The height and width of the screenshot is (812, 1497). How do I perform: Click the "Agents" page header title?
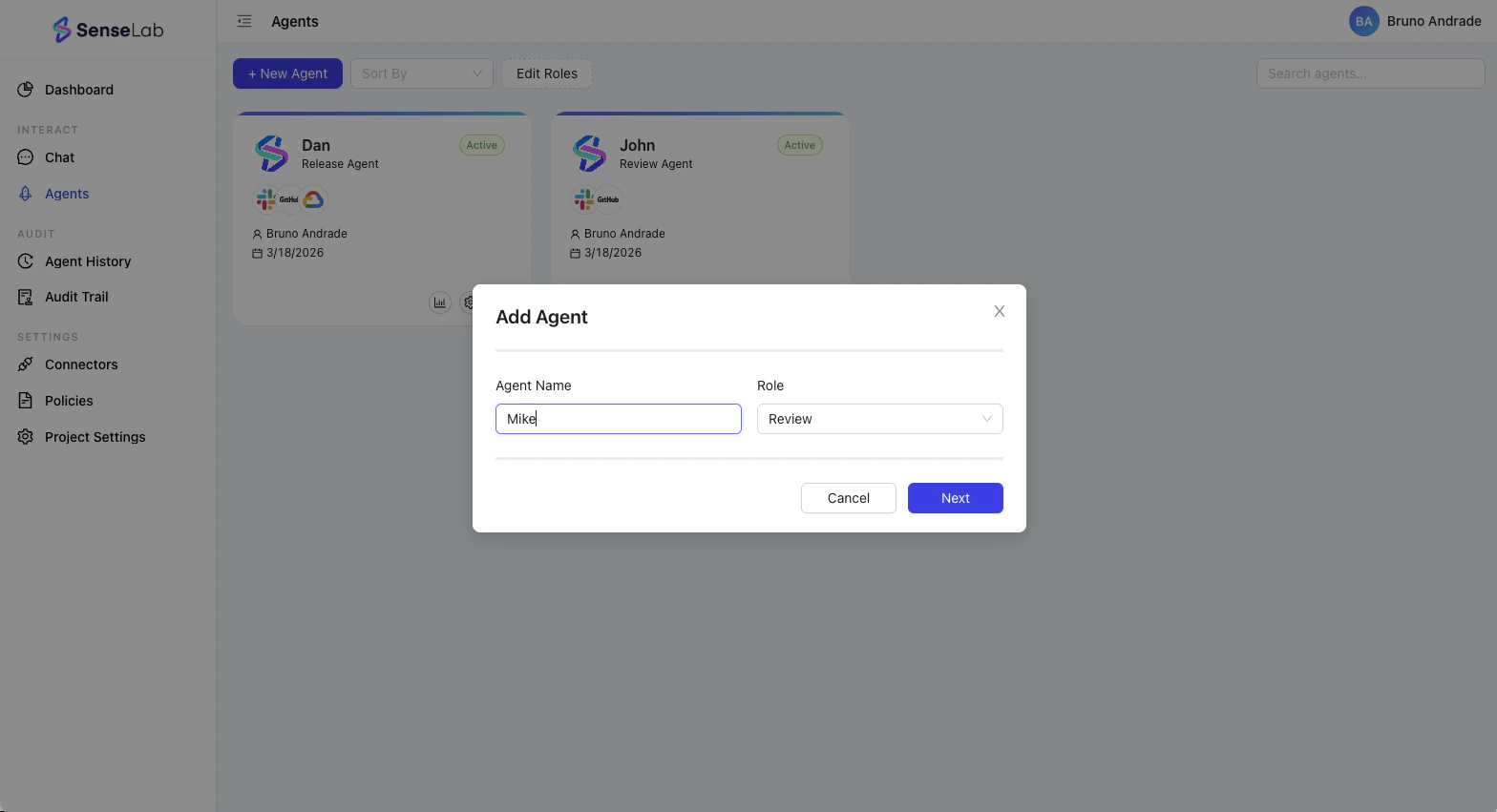coord(295,21)
